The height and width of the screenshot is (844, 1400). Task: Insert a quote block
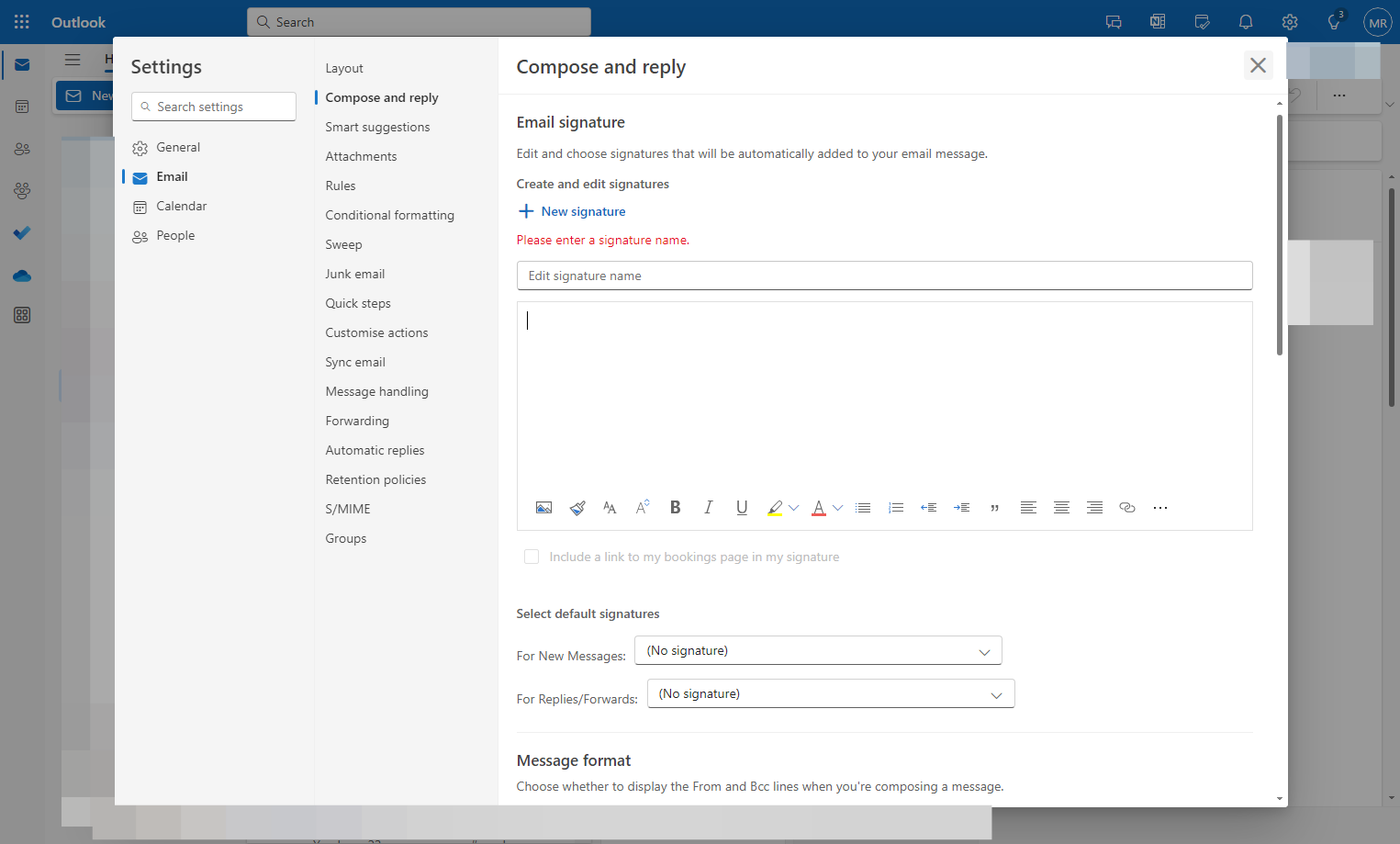coord(995,508)
